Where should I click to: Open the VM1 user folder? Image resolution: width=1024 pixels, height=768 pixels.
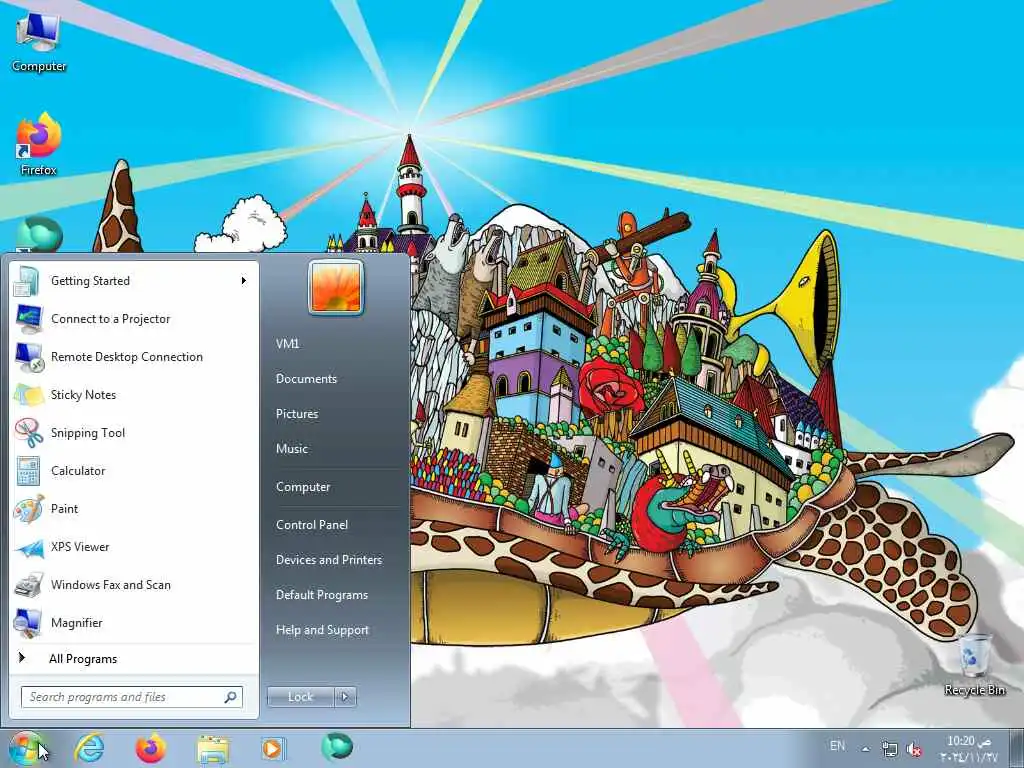(287, 344)
